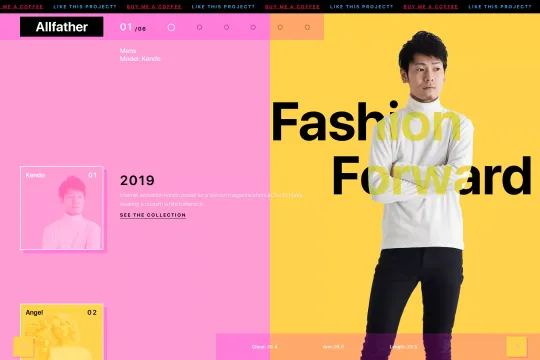Jump to slide two pagination dot
This screenshot has width=540, height=360.
point(199,27)
